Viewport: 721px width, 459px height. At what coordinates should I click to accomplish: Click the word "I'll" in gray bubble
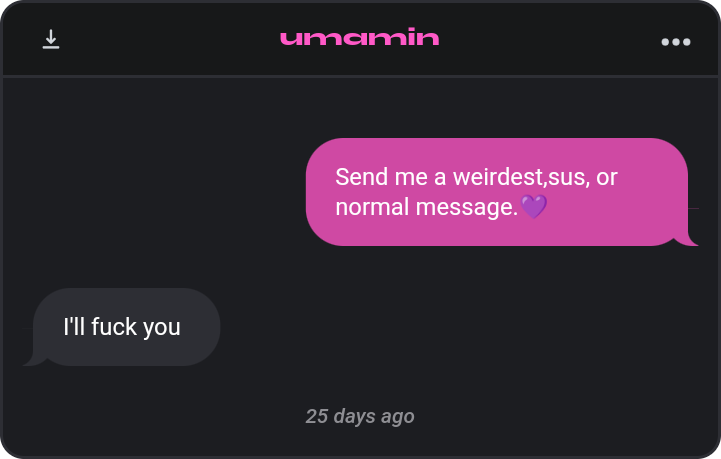[74, 327]
